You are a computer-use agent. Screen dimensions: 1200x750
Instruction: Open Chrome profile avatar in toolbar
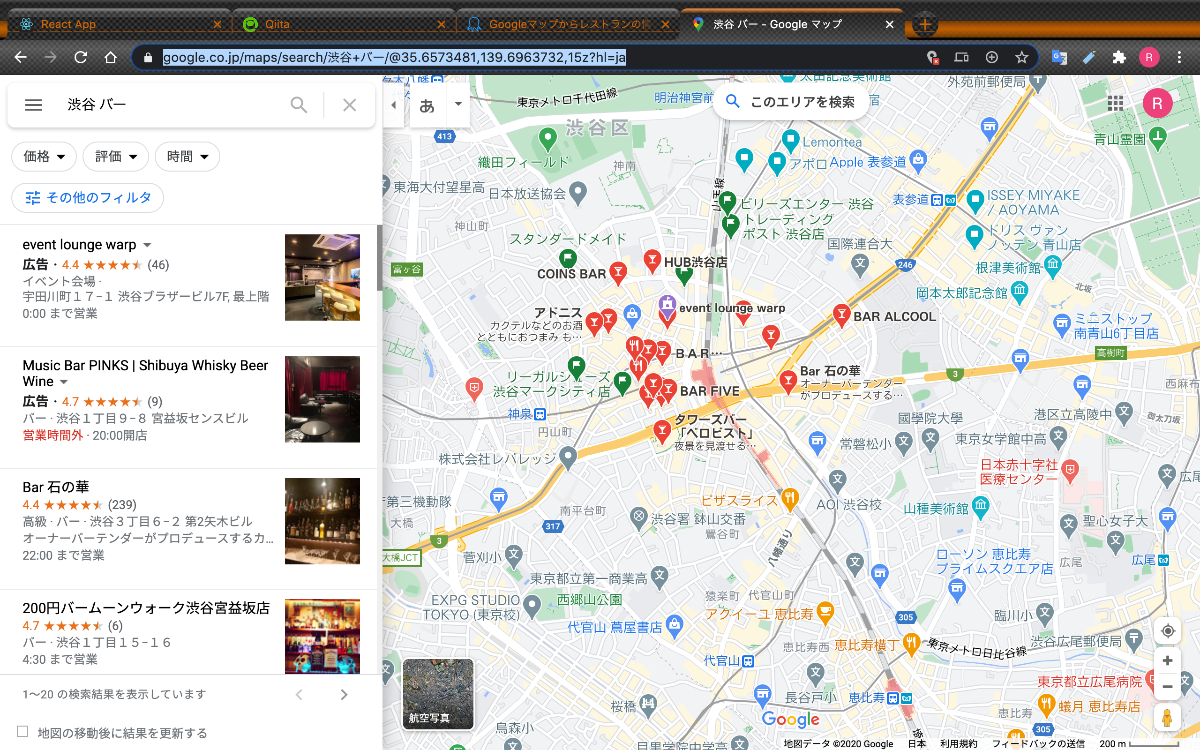click(x=1149, y=57)
